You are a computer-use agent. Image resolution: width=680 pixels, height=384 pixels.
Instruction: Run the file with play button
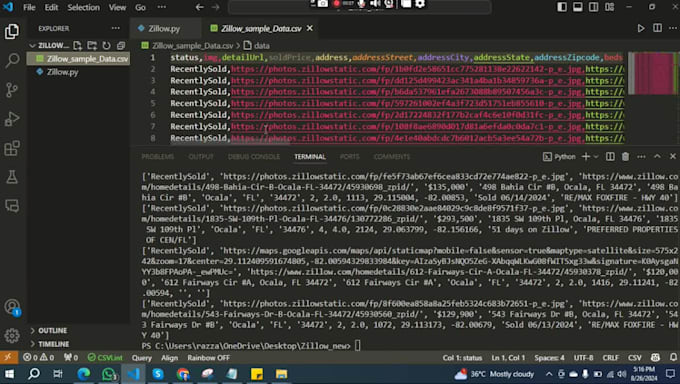pyautogui.click(x=641, y=28)
